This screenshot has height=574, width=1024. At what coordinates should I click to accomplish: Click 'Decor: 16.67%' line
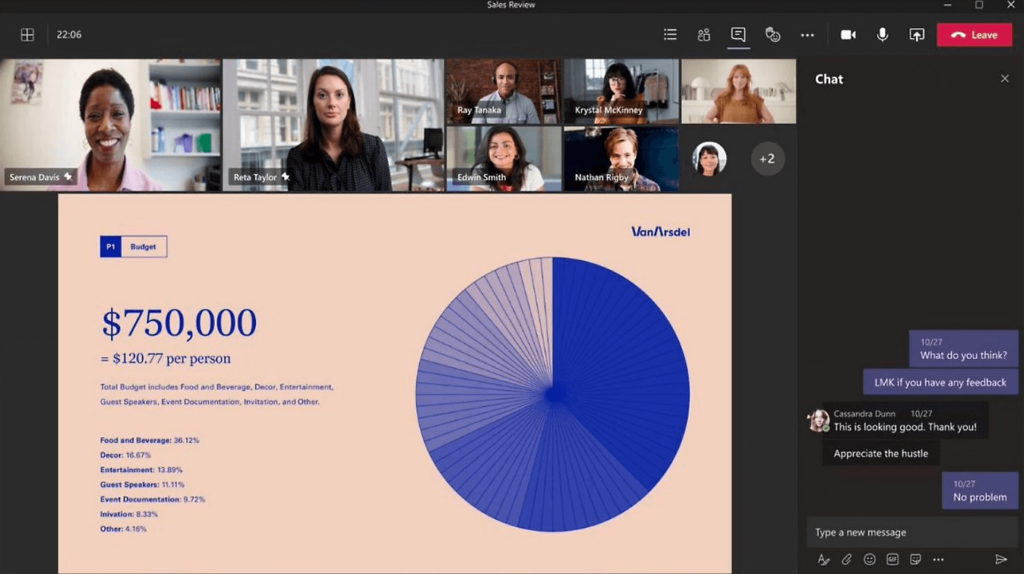[125, 455]
